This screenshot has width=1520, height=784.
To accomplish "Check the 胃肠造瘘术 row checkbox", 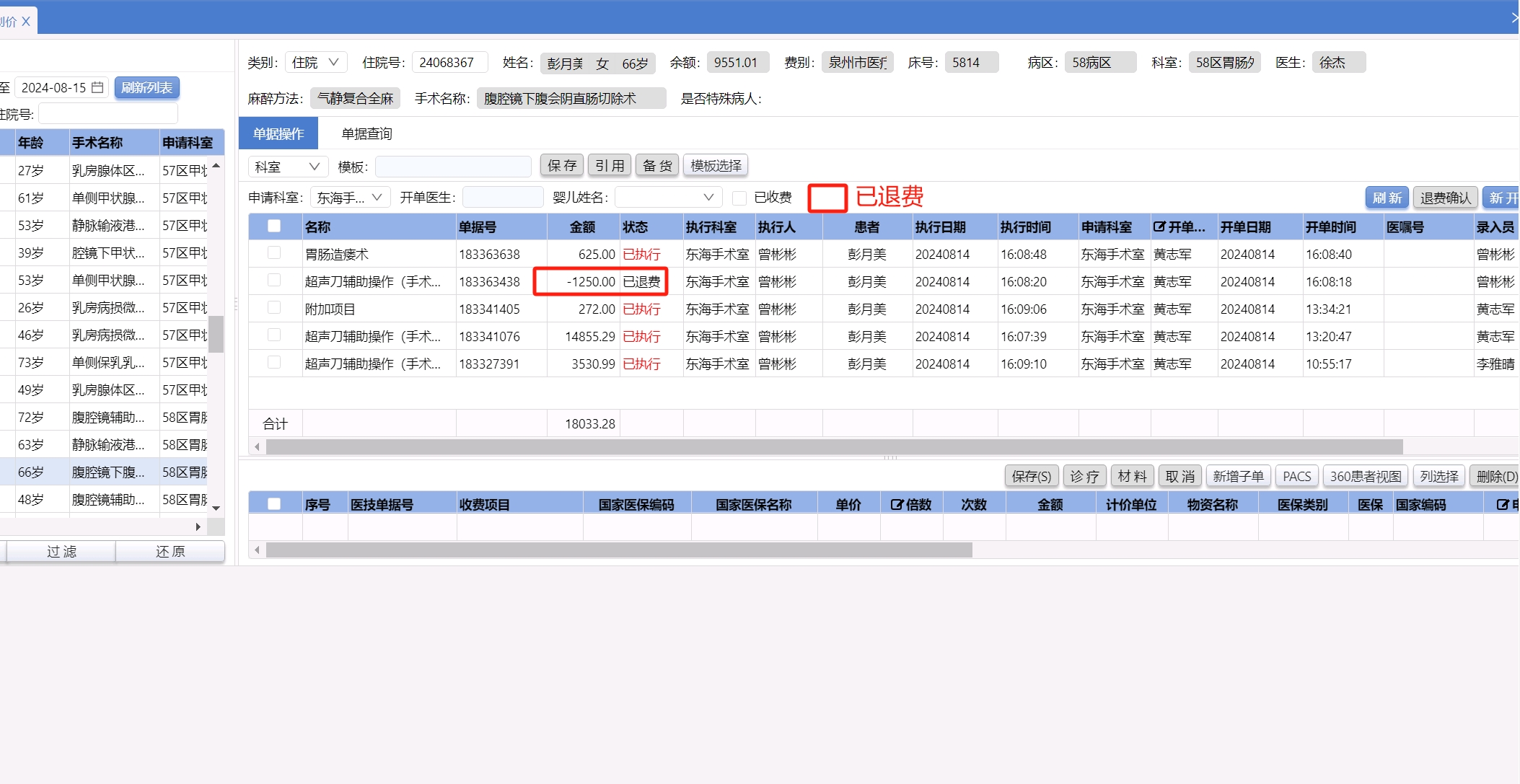I will point(274,253).
